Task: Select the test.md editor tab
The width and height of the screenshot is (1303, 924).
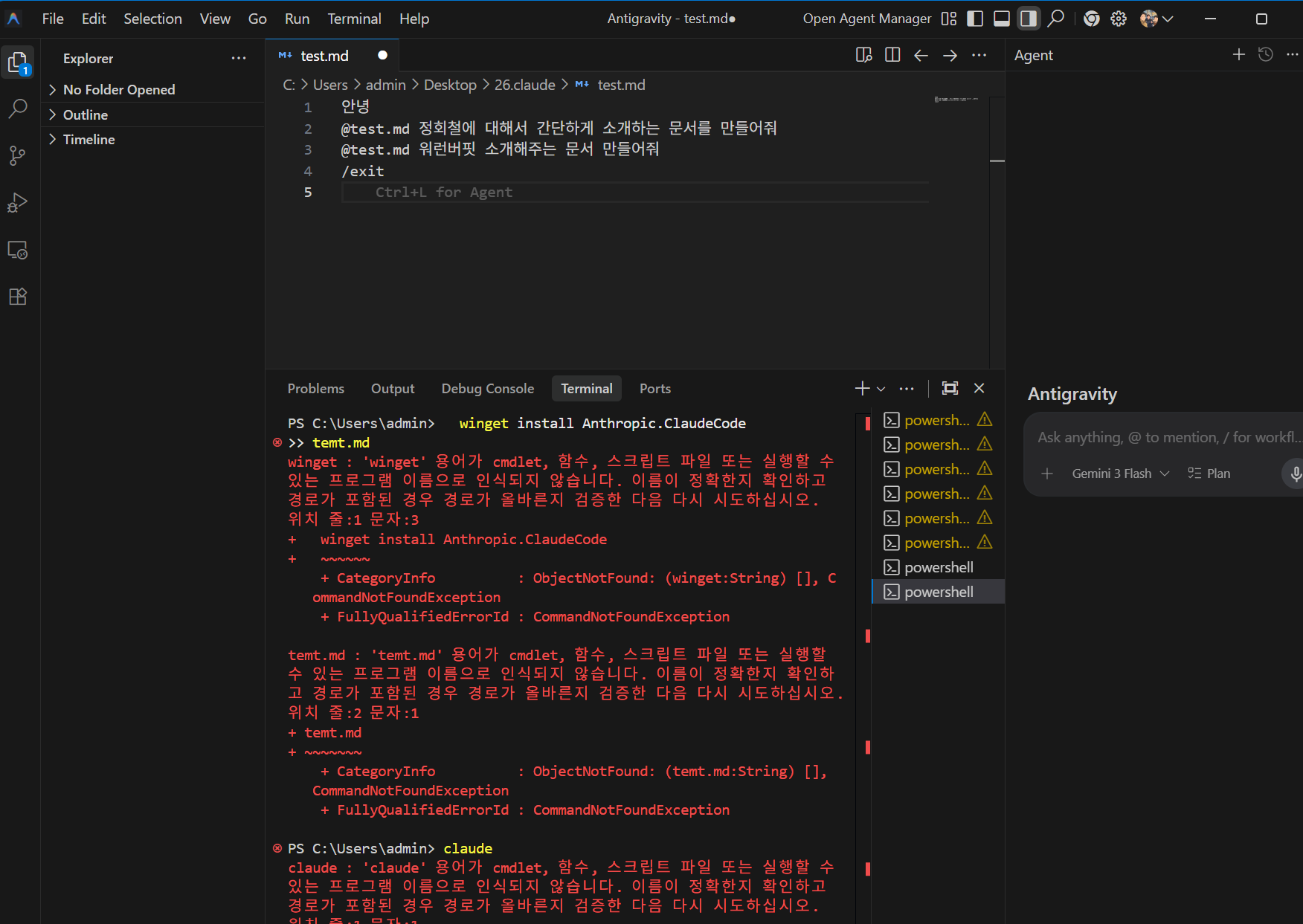Action: (x=332, y=56)
